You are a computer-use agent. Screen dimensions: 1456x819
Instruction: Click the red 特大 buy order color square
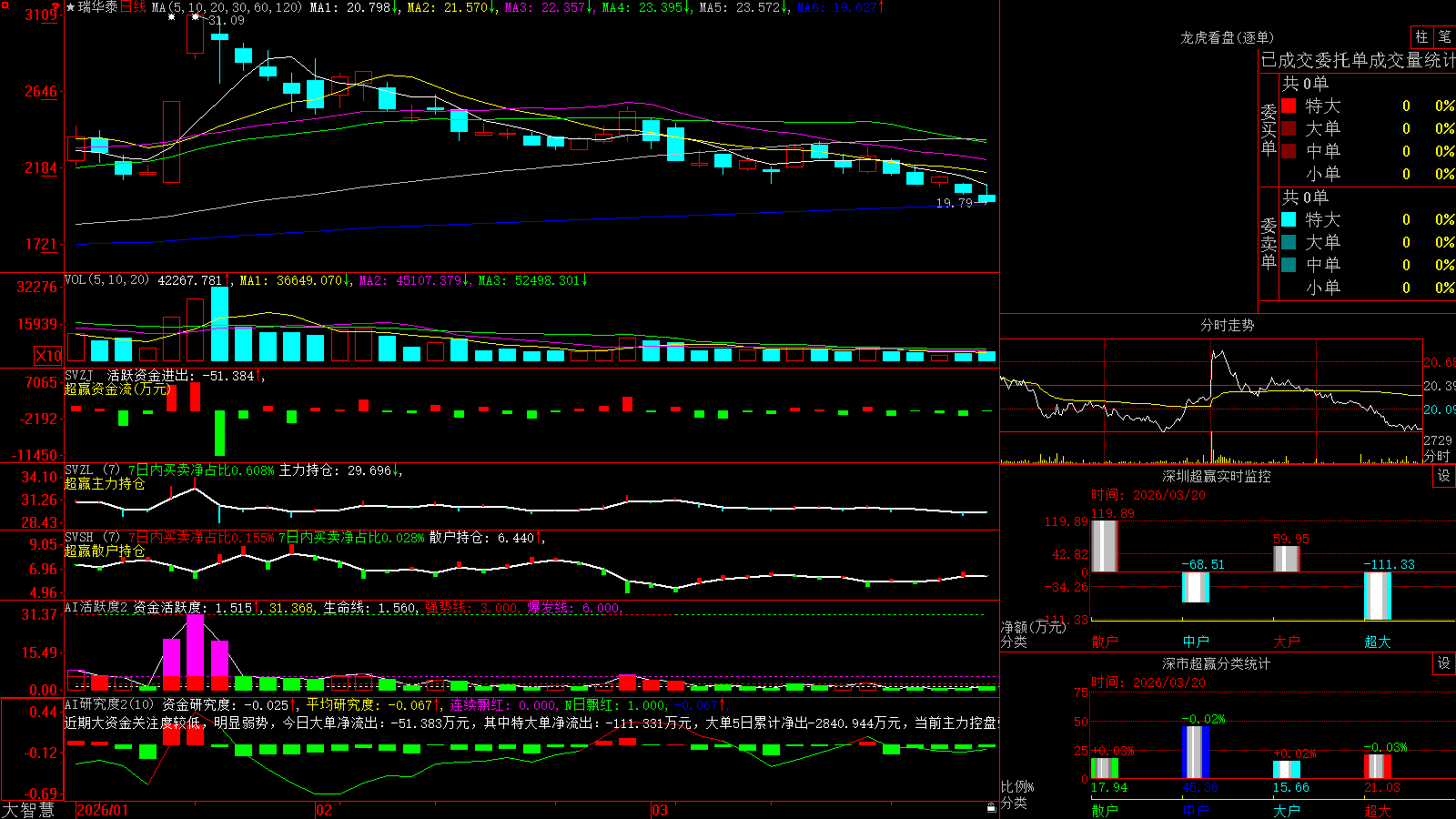pos(1289,106)
